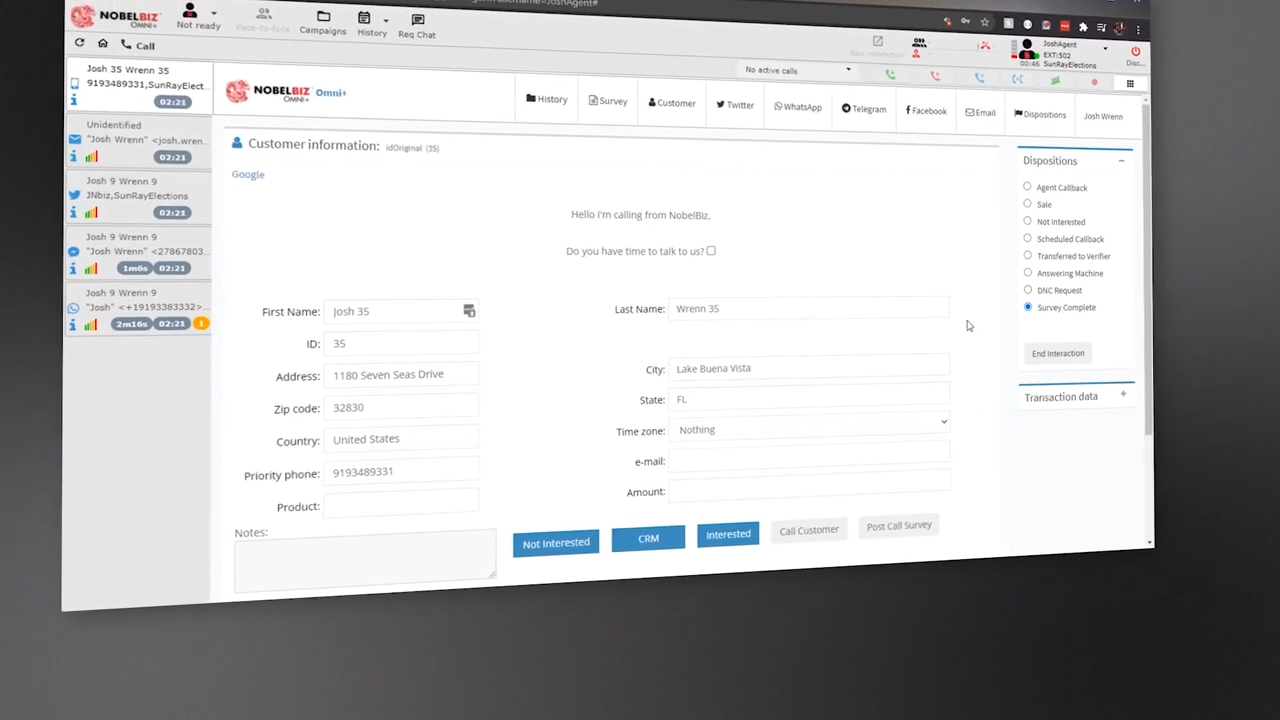Select the Survey Complete disposition
Screen dimensions: 1280x720
click(1027, 307)
